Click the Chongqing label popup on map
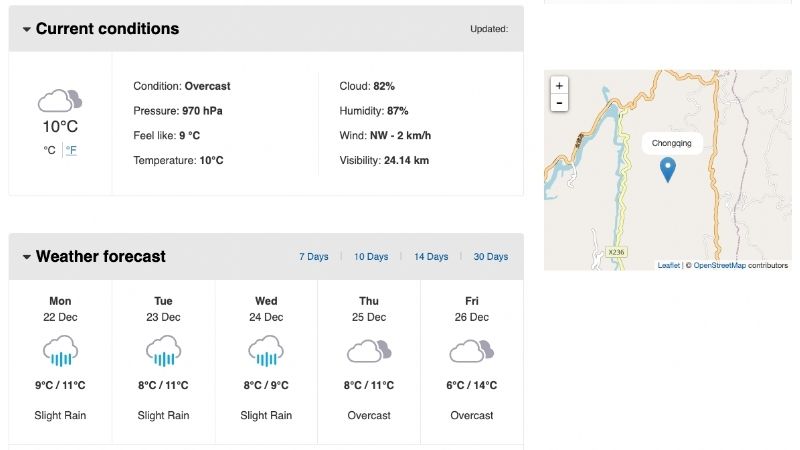This screenshot has width=800, height=450. pyautogui.click(x=671, y=143)
